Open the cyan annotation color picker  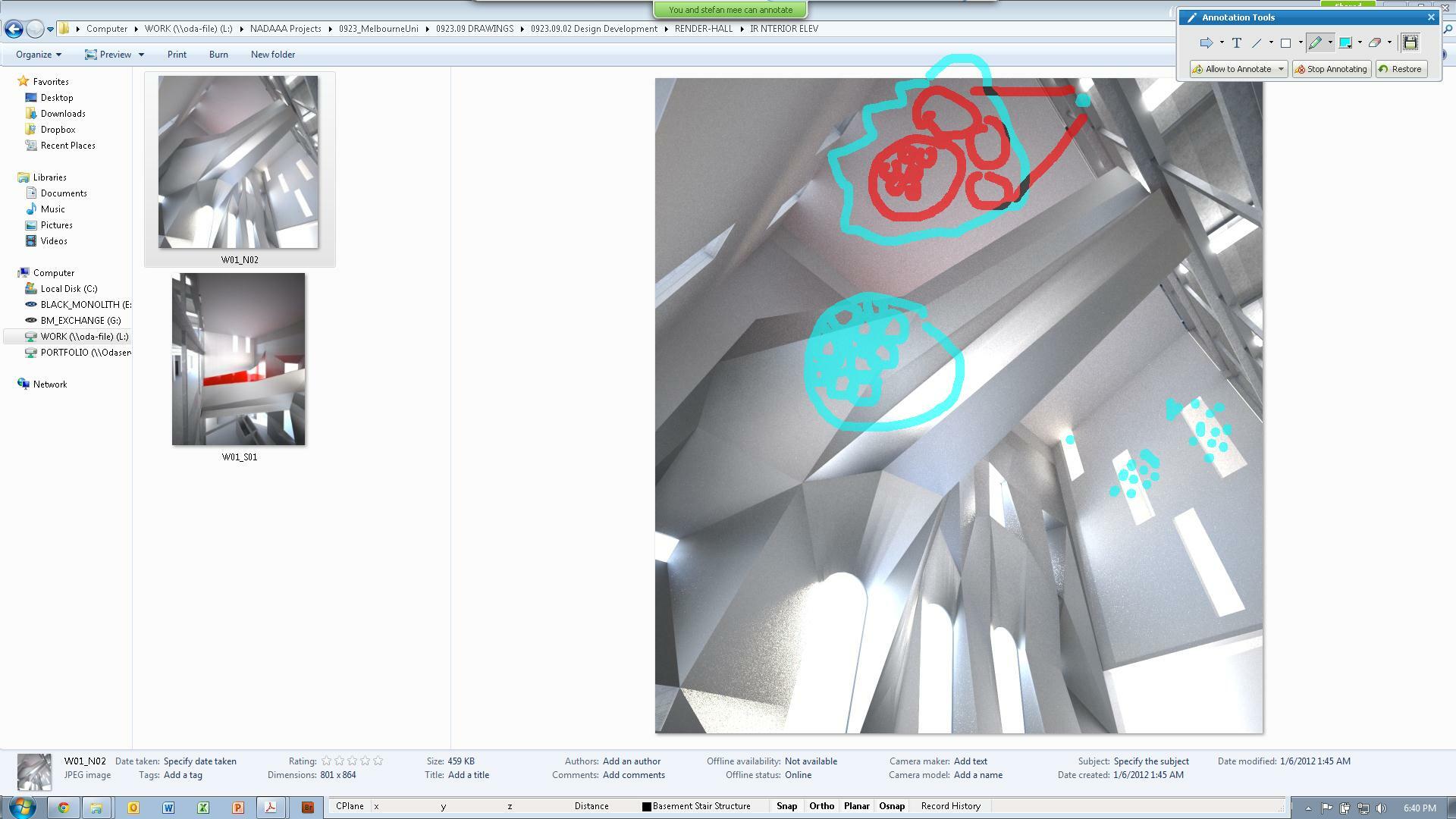click(x=1345, y=43)
